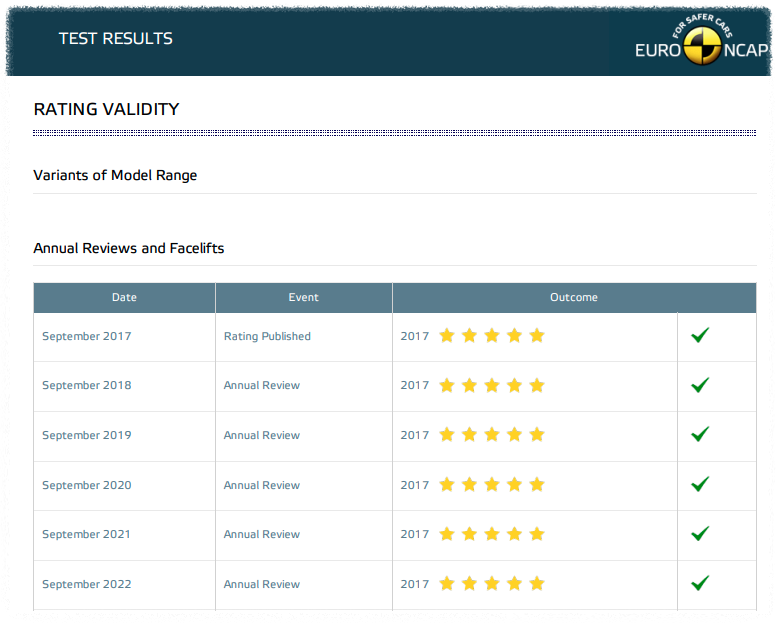Image resolution: width=778 pixels, height=623 pixels.
Task: Click the star rating in September 2021 row
Action: 492,534
